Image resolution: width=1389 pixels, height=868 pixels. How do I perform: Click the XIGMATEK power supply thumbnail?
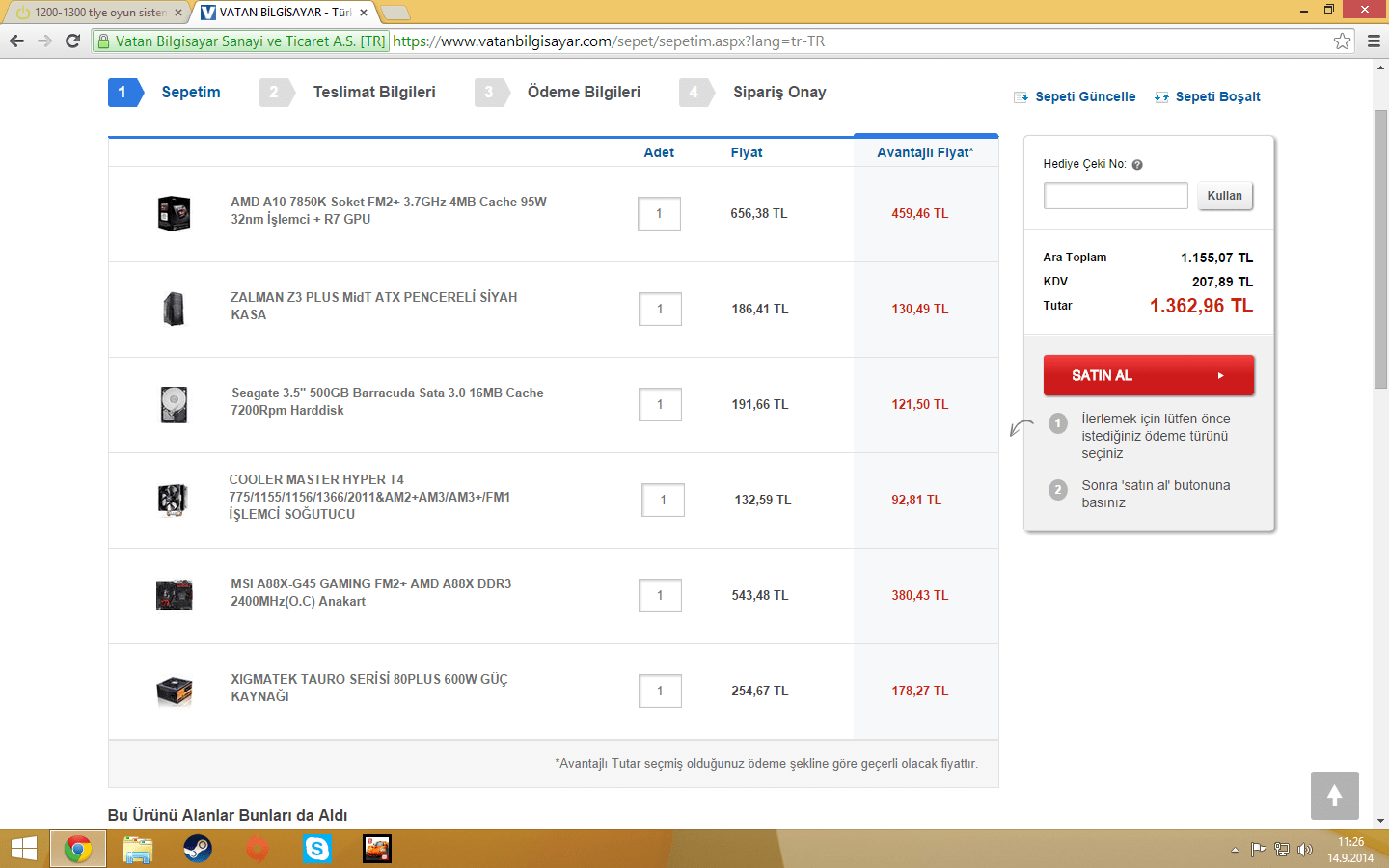pyautogui.click(x=175, y=691)
